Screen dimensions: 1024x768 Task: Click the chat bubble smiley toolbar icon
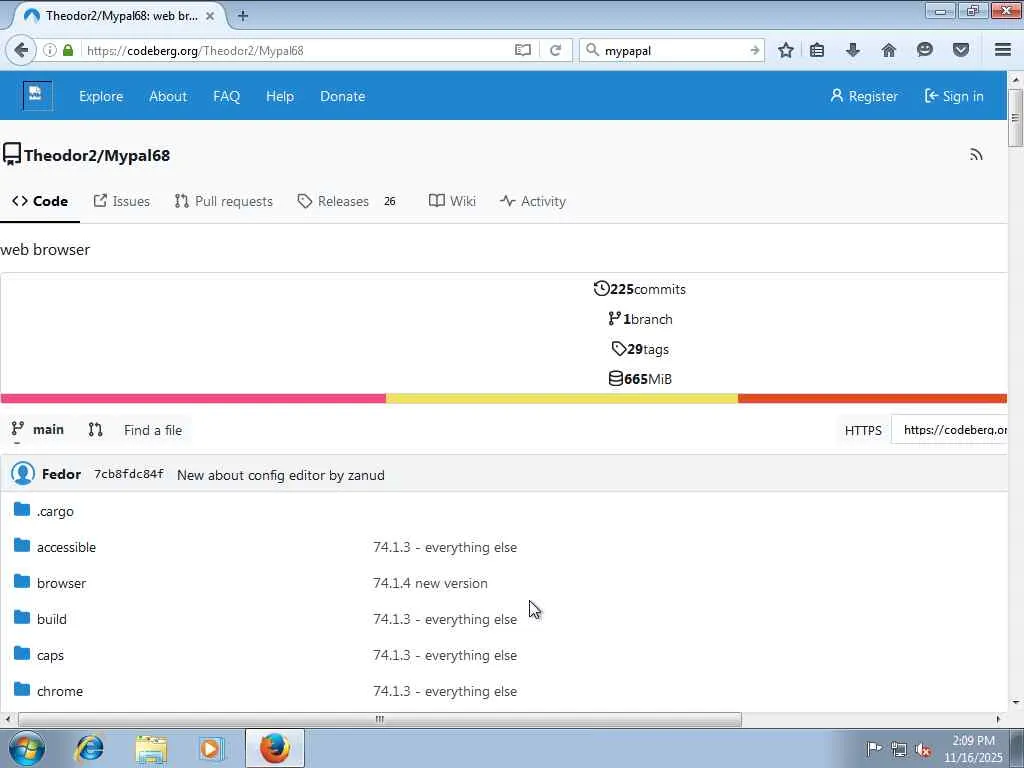tap(925, 50)
